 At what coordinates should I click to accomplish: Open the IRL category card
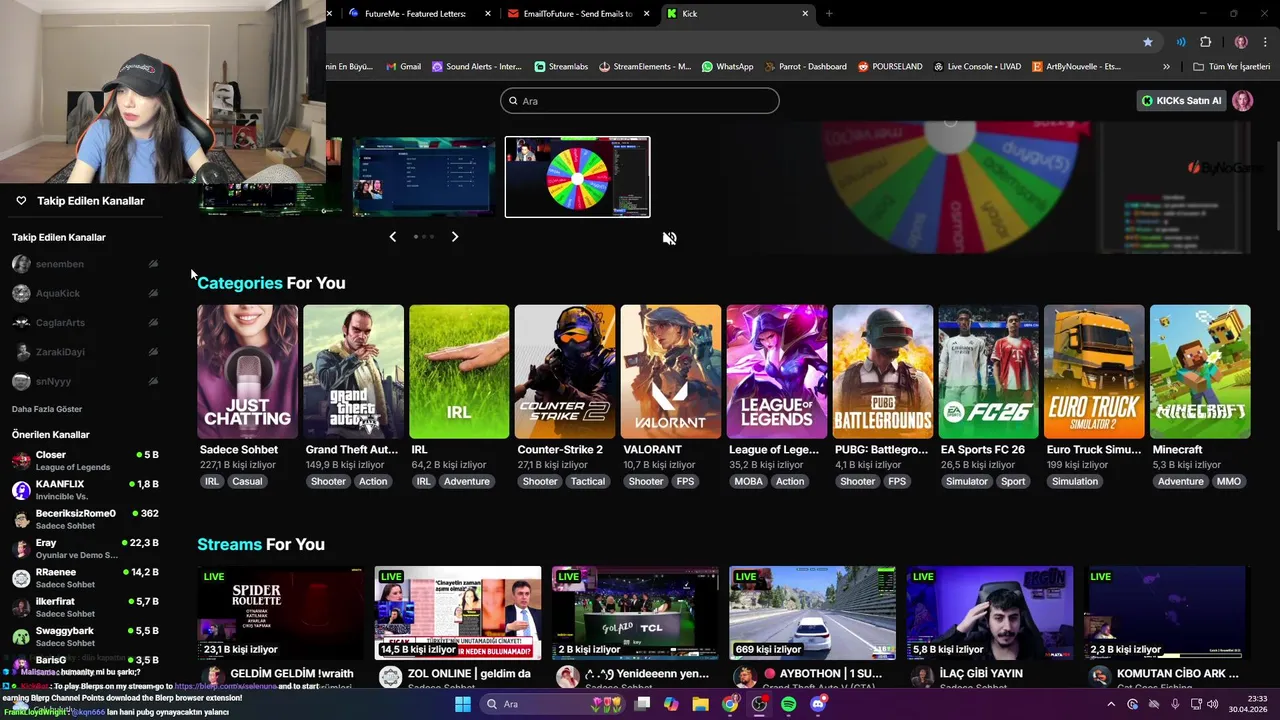coord(459,372)
